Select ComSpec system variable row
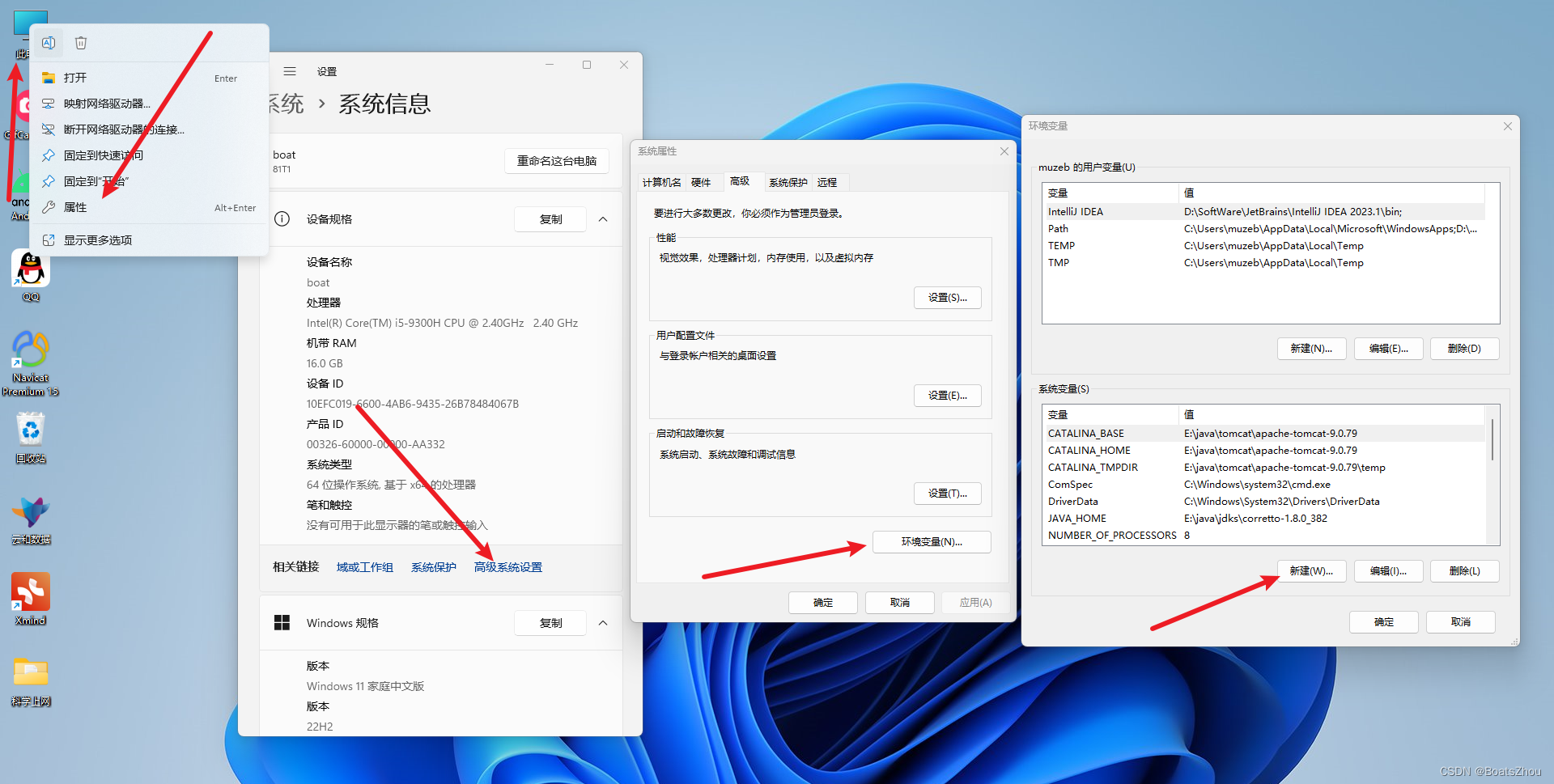The image size is (1554, 784). [1264, 485]
